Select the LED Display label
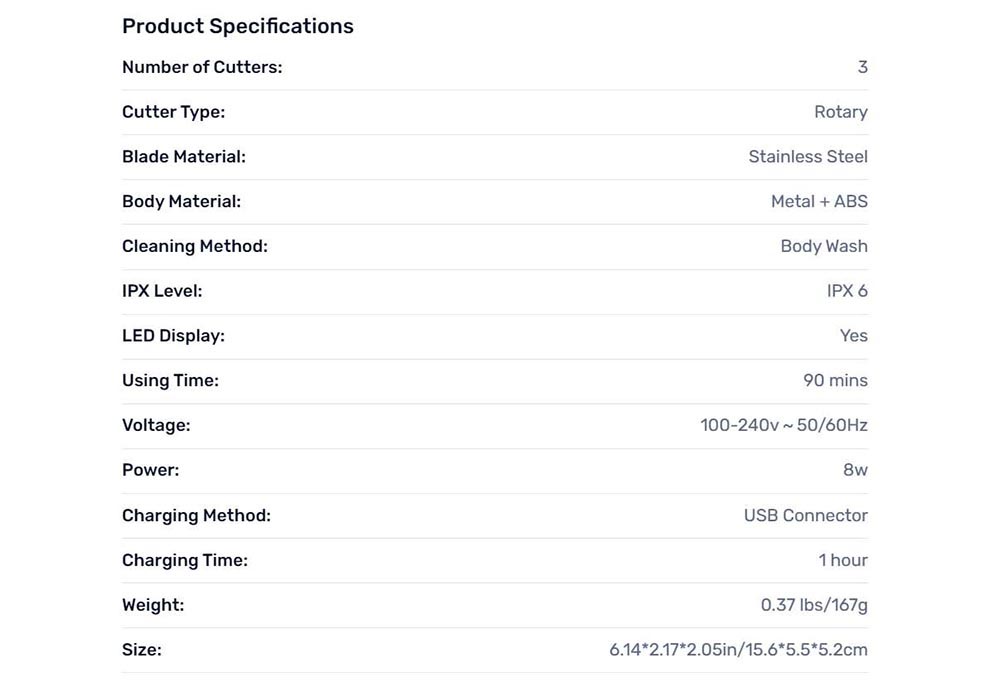 [x=173, y=336]
